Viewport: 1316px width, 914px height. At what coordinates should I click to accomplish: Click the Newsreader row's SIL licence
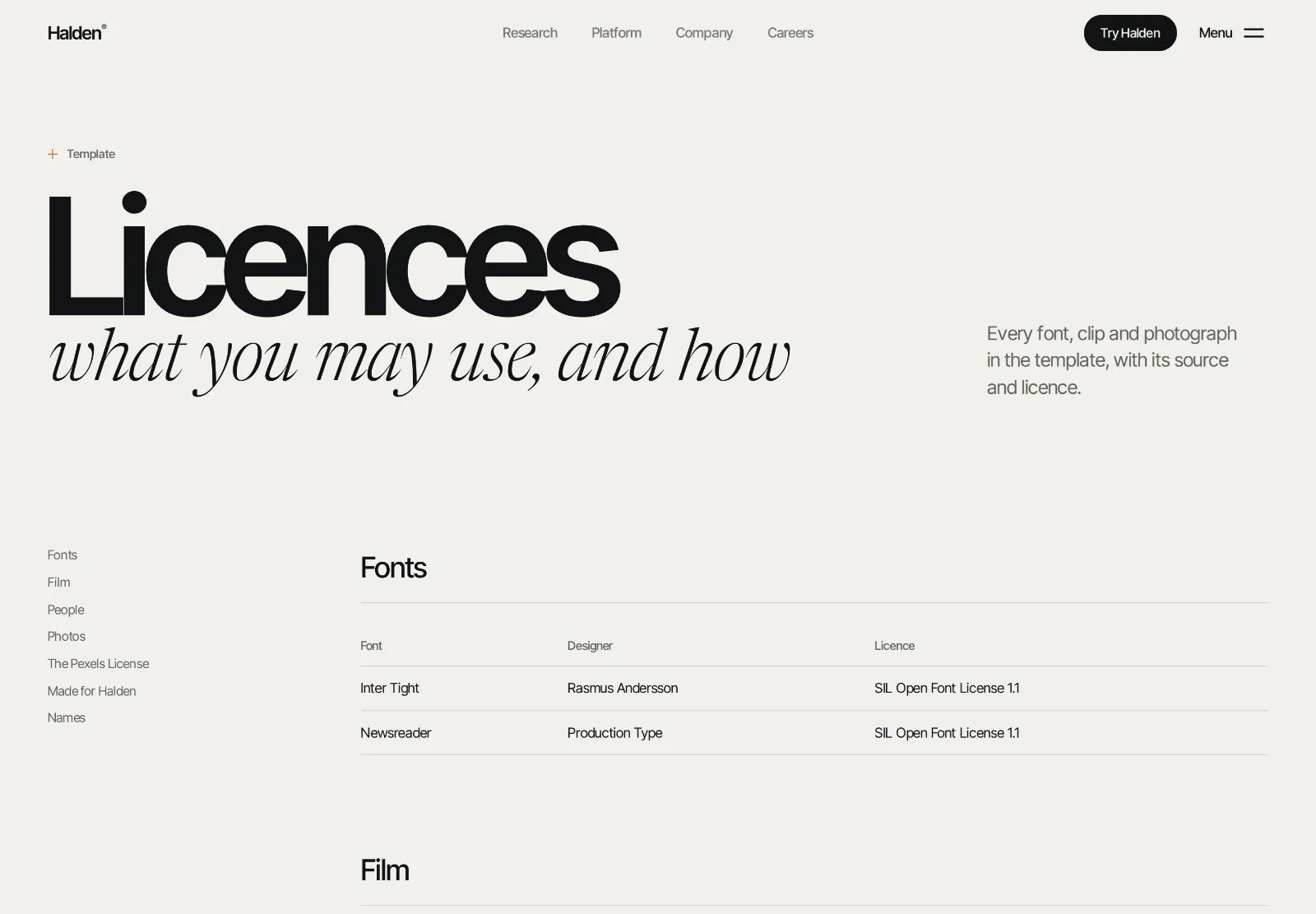point(947,733)
